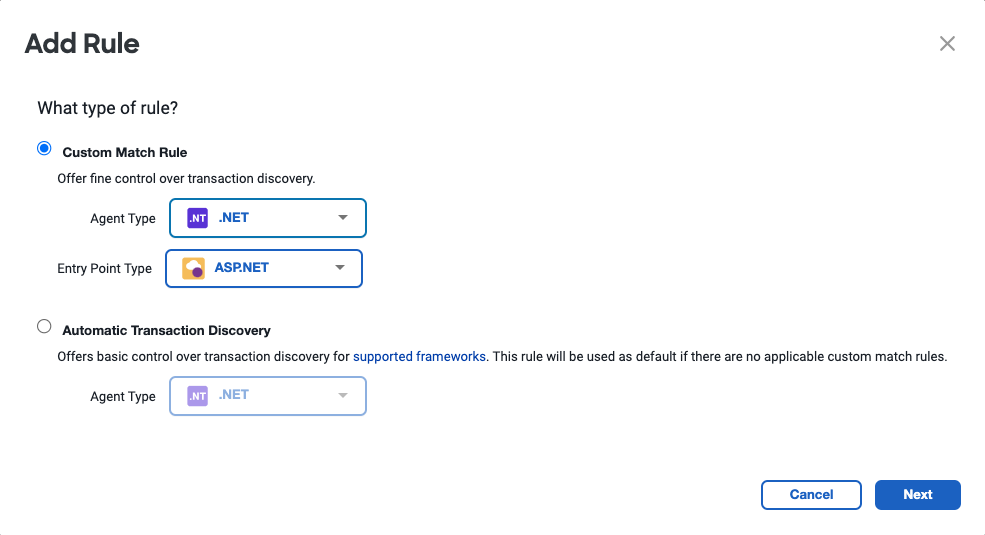Click the .NET text in first Agent Type box
Image resolution: width=985 pixels, height=535 pixels.
click(234, 218)
